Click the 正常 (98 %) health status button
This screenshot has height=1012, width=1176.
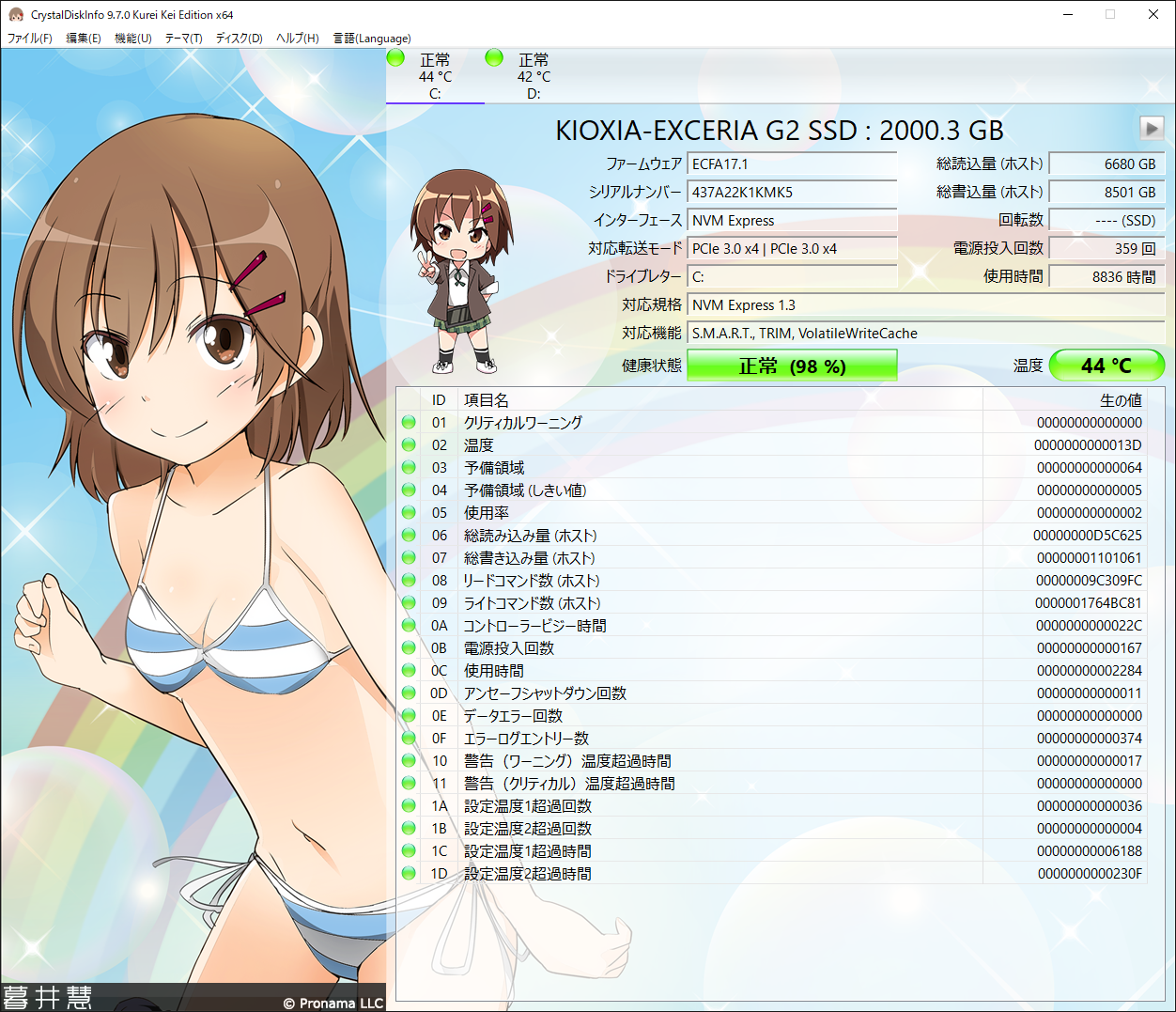pyautogui.click(x=792, y=366)
